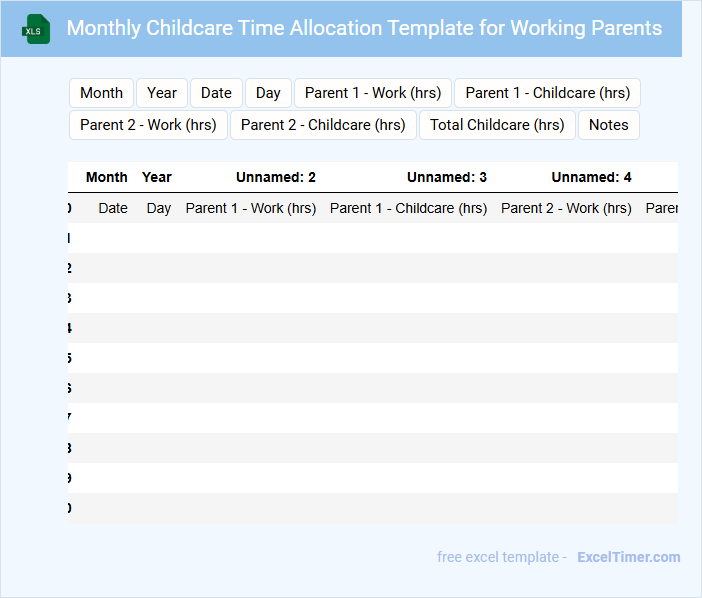Select the Year tag button
Image resolution: width=702 pixels, height=598 pixels.
[162, 93]
